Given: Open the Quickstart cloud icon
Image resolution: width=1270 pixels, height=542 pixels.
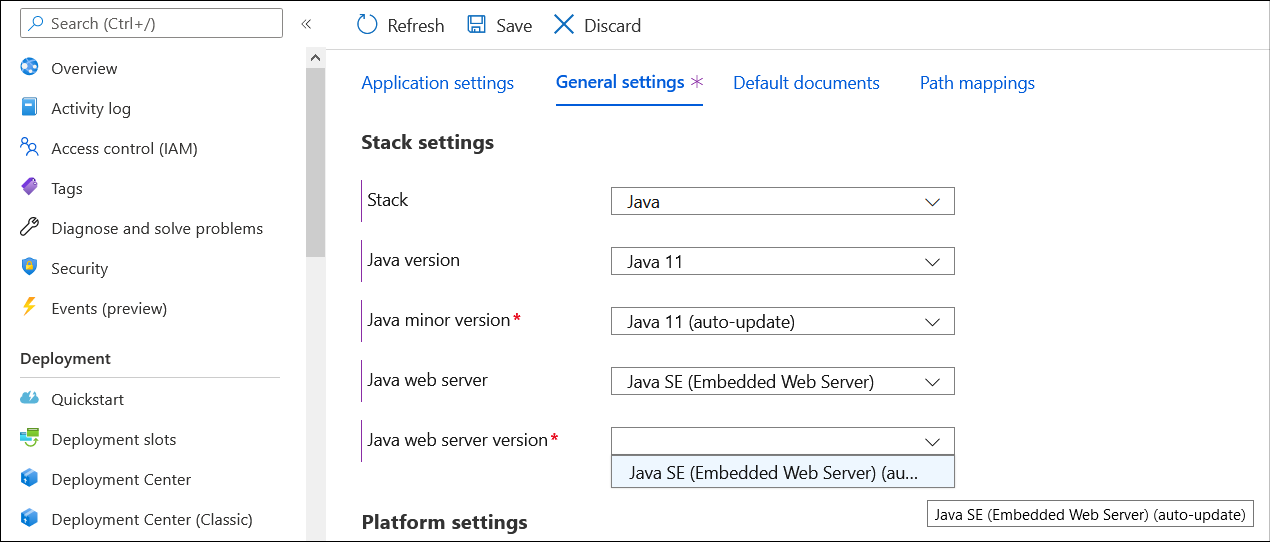Looking at the screenshot, I should point(29,399).
